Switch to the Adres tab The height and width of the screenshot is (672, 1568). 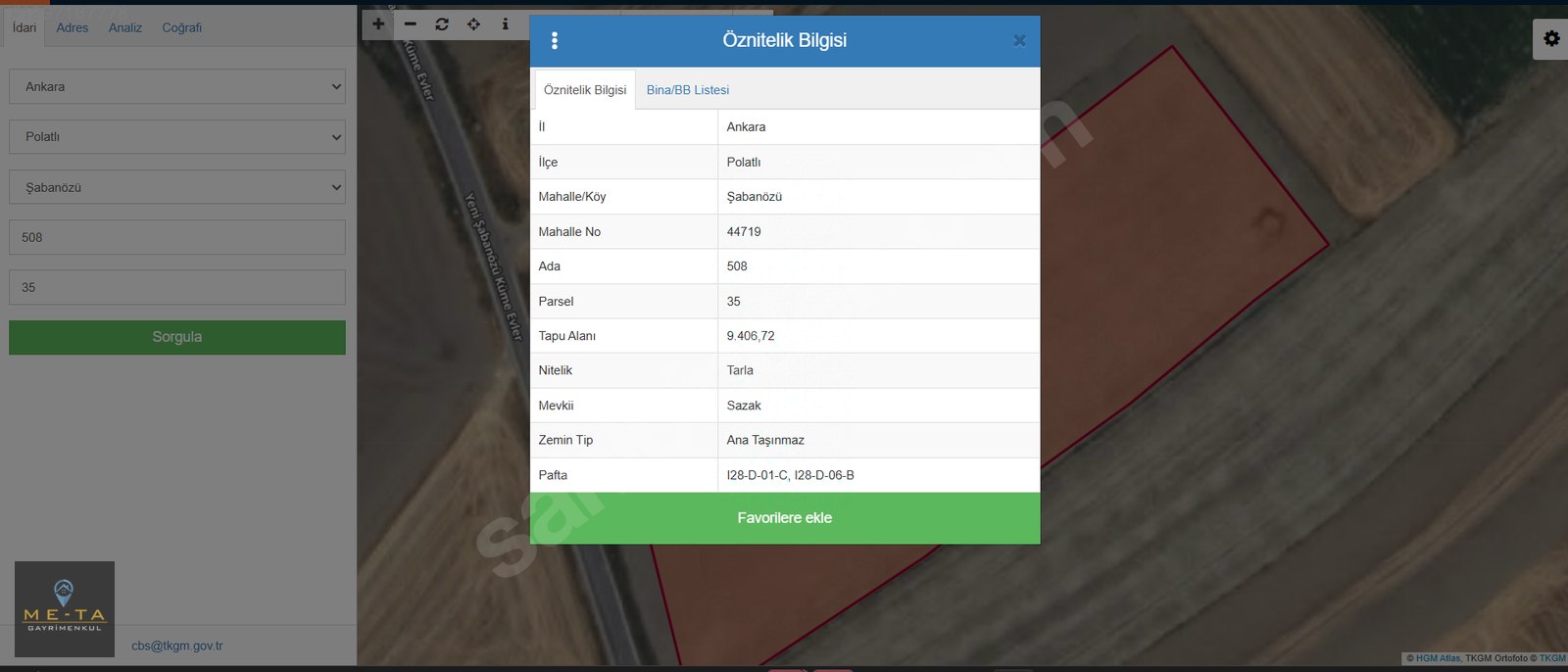point(73,27)
